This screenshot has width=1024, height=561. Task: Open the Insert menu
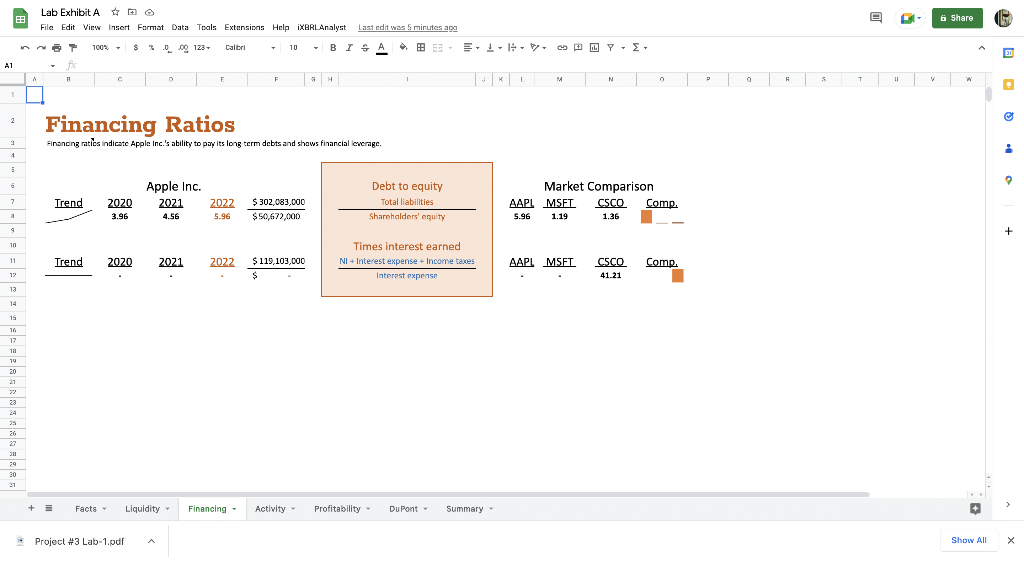(x=119, y=27)
